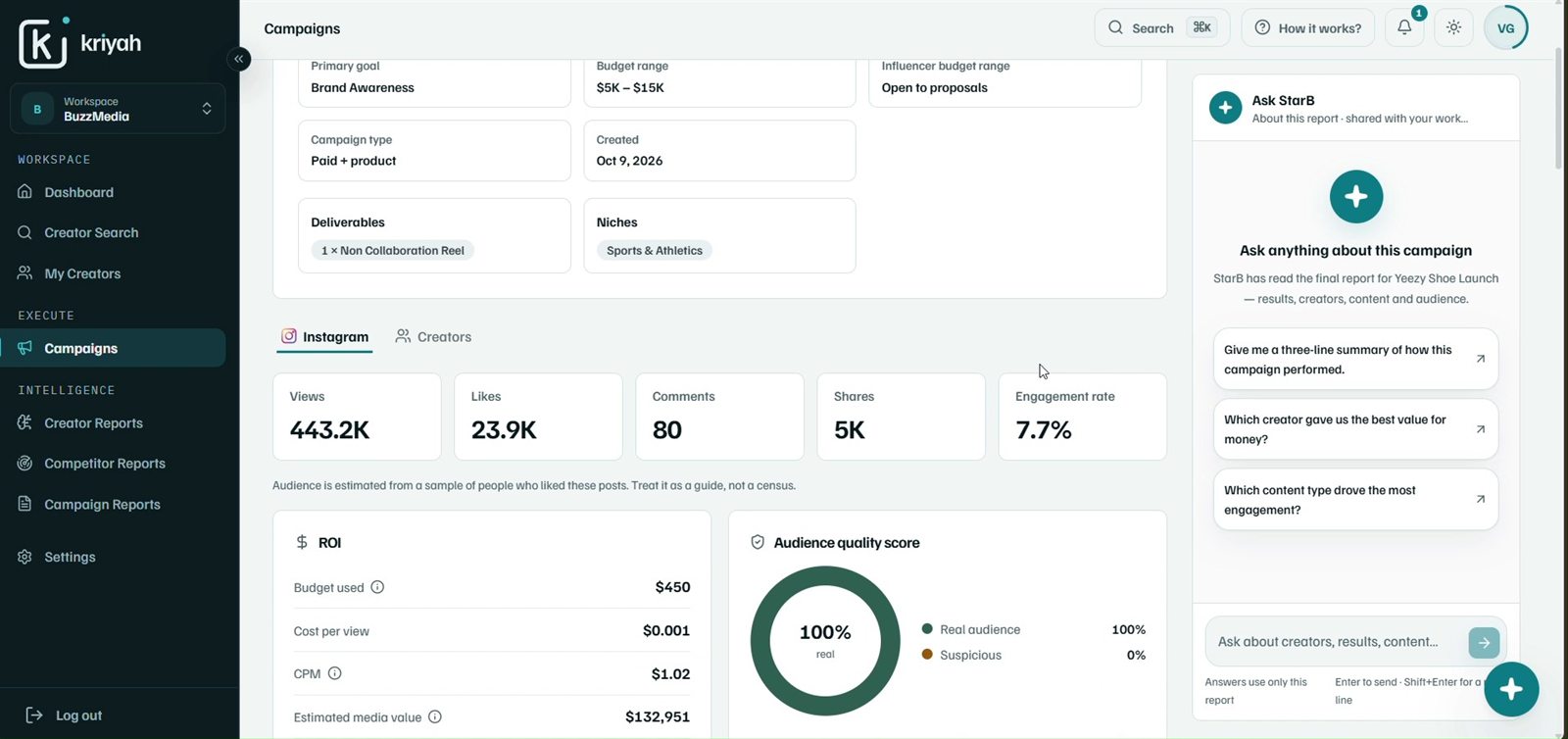The image size is (1568, 739).
Task: Click the 1 × Non Collaboration Reel chip
Action: point(393,251)
